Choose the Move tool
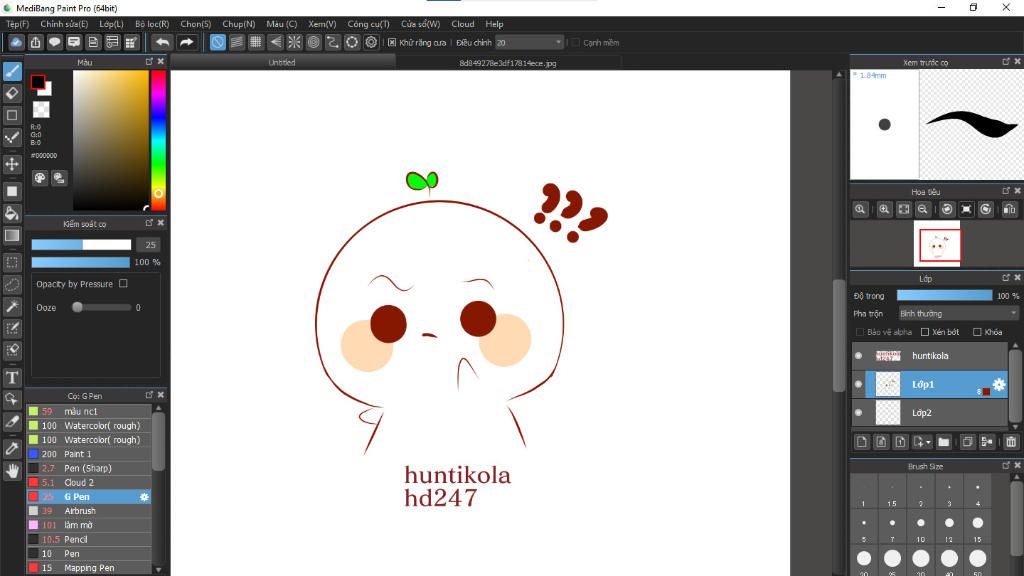 pyautogui.click(x=12, y=164)
